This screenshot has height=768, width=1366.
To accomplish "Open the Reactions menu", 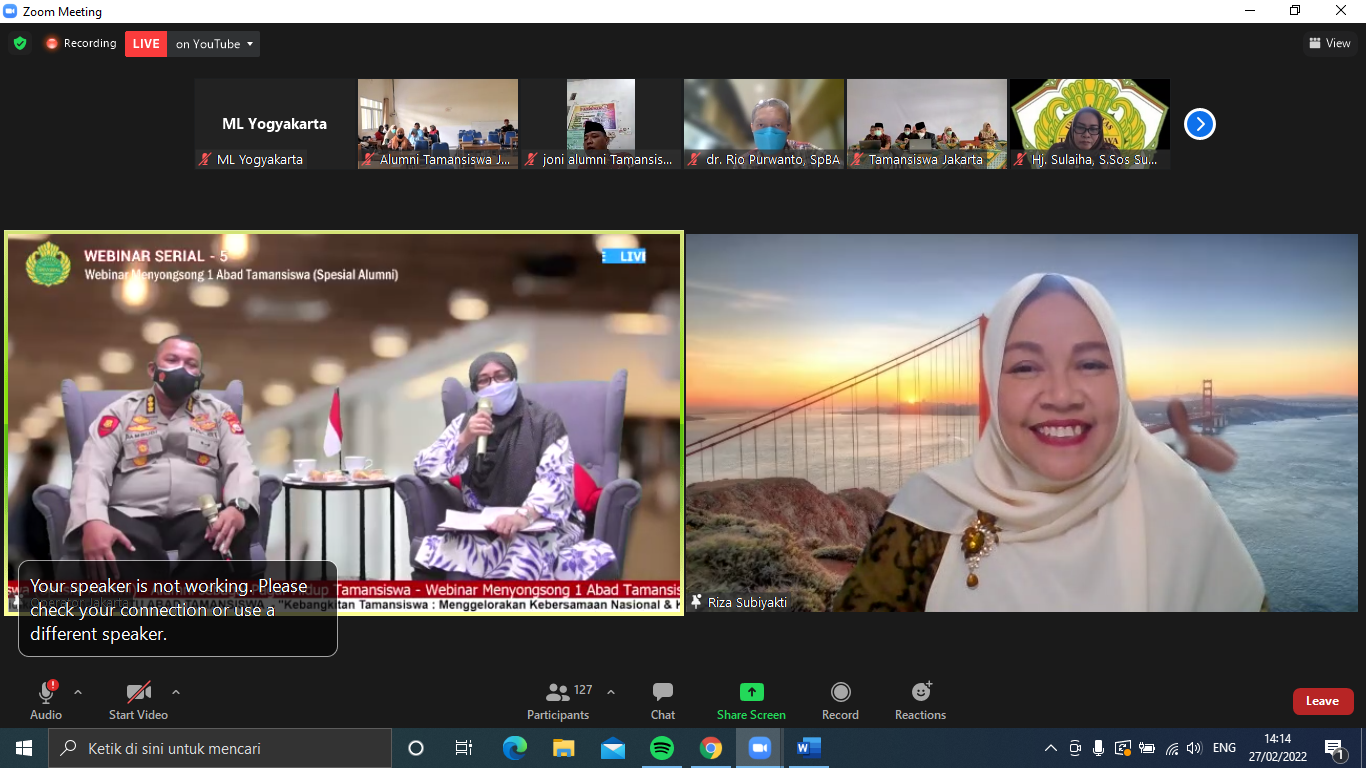I will [x=920, y=700].
